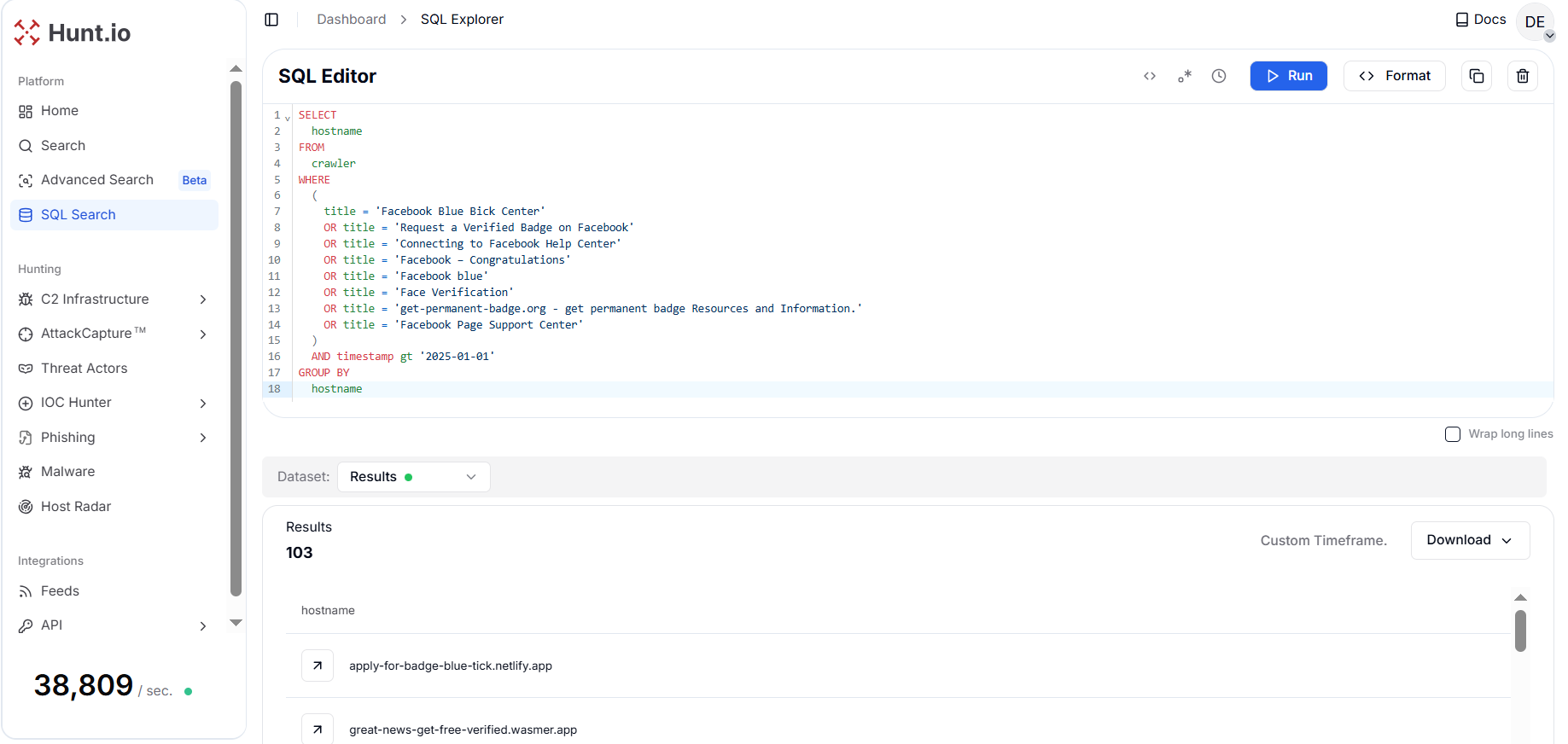Click Custom Timeframe text

[x=1323, y=541]
